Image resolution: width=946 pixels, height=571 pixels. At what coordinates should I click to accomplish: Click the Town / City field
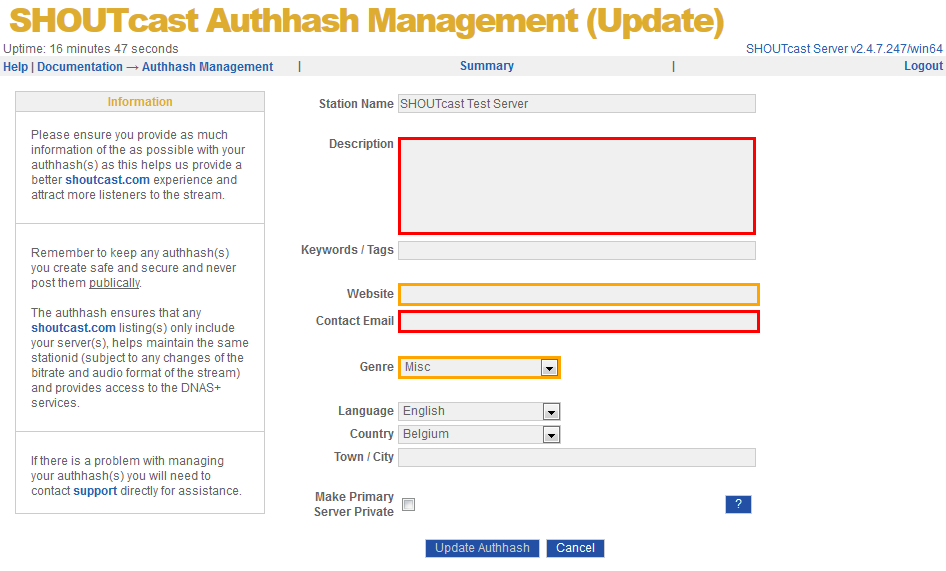(576, 457)
